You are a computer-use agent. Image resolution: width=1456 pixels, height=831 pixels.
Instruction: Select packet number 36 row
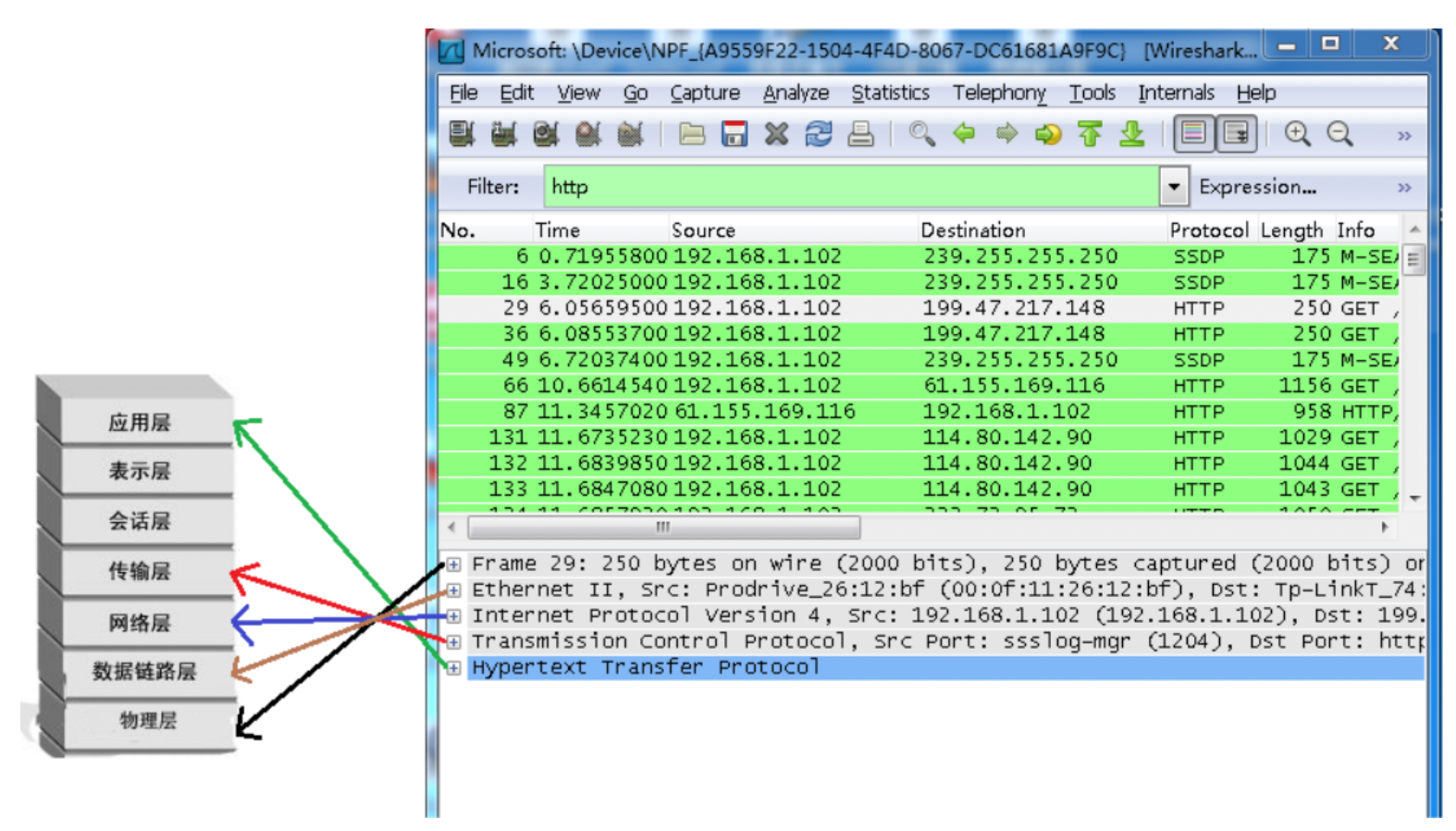919,334
